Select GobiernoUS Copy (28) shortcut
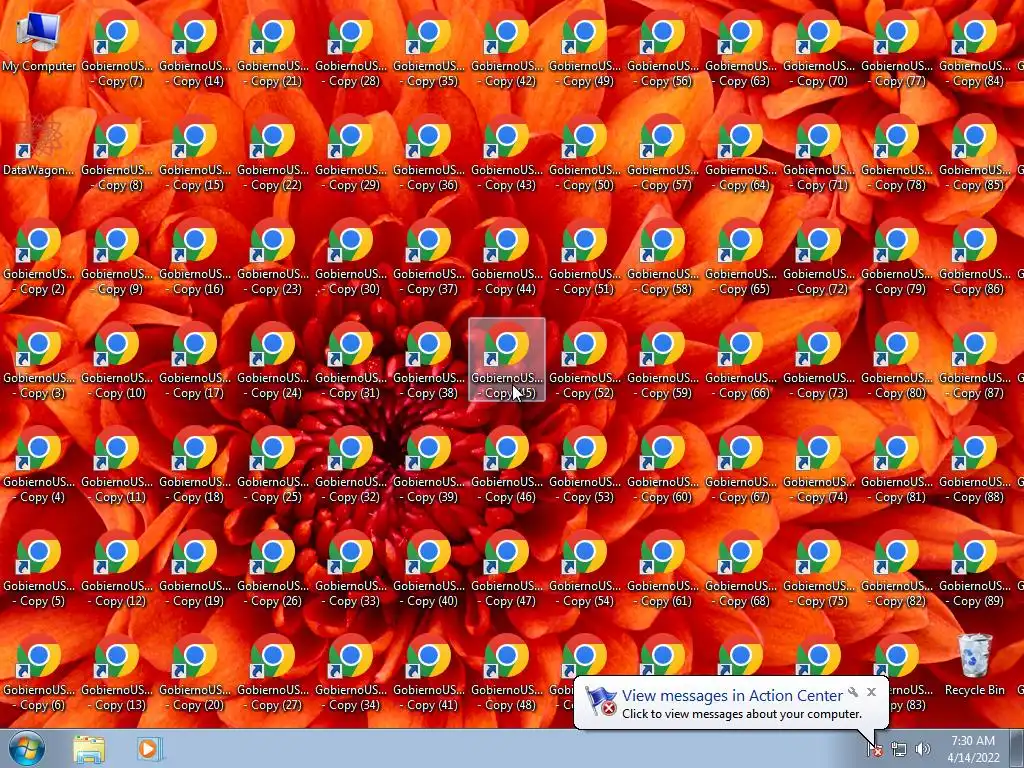 (351, 49)
